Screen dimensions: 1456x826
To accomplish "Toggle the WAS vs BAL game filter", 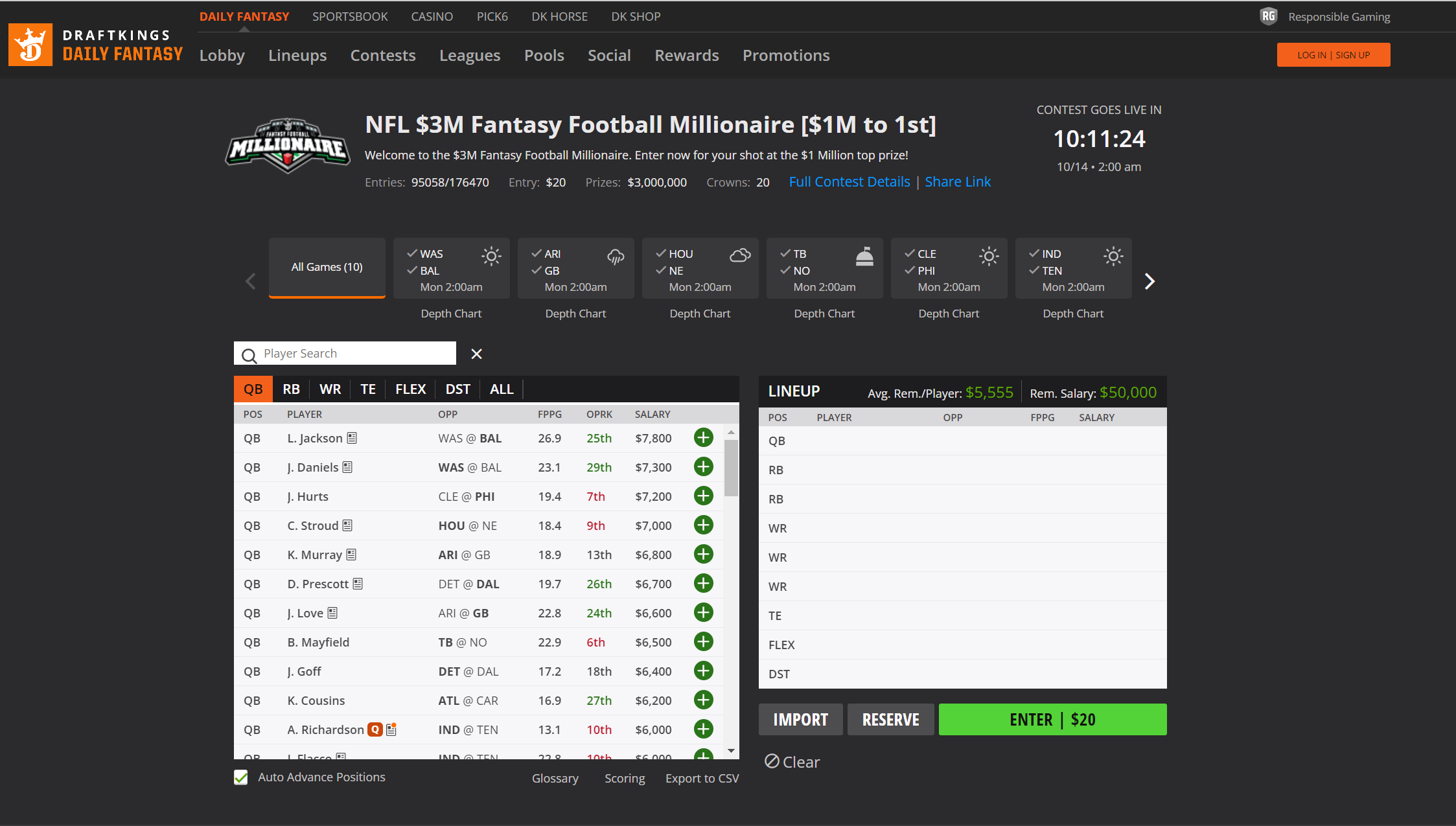I will click(x=452, y=268).
